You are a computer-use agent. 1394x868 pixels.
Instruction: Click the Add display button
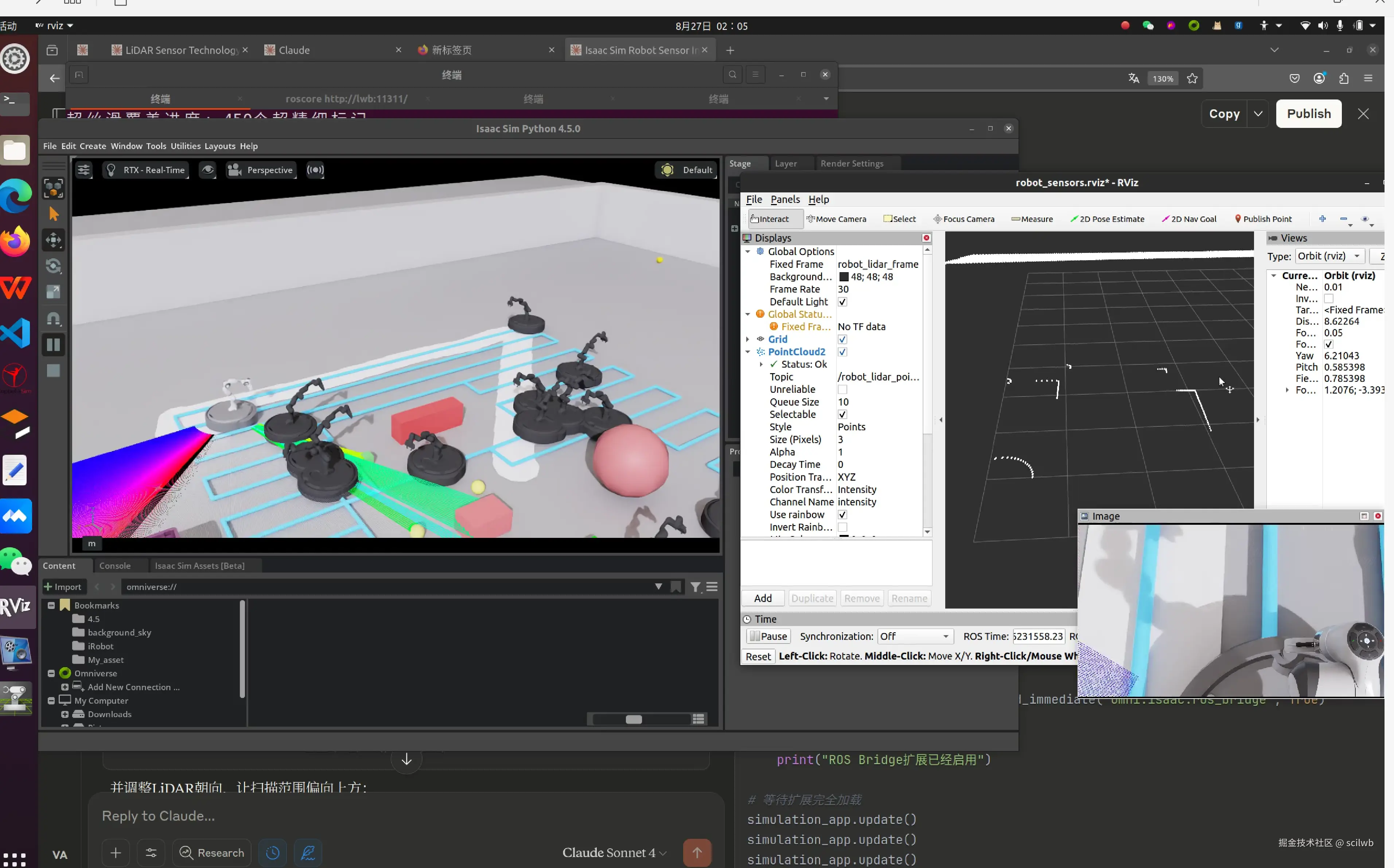763,598
